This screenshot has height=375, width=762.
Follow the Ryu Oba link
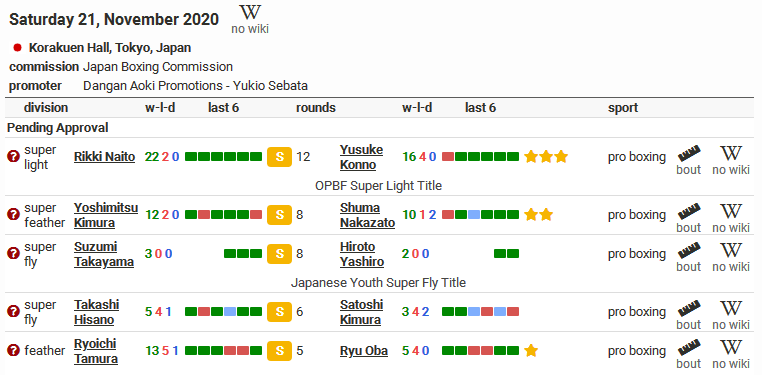(x=364, y=351)
